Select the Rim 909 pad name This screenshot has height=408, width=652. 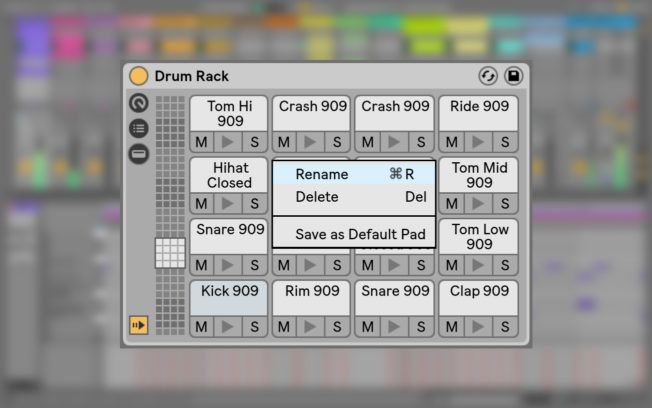(x=312, y=291)
